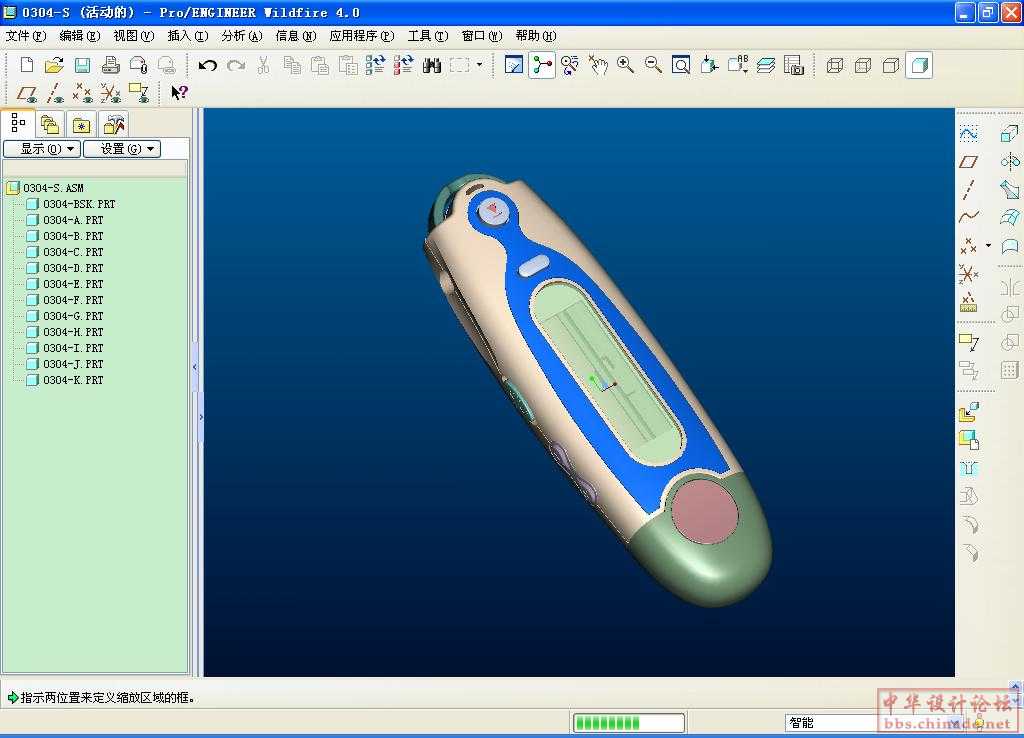Toggle datum axes visibility
This screenshot has height=738, width=1024.
[x=55, y=93]
